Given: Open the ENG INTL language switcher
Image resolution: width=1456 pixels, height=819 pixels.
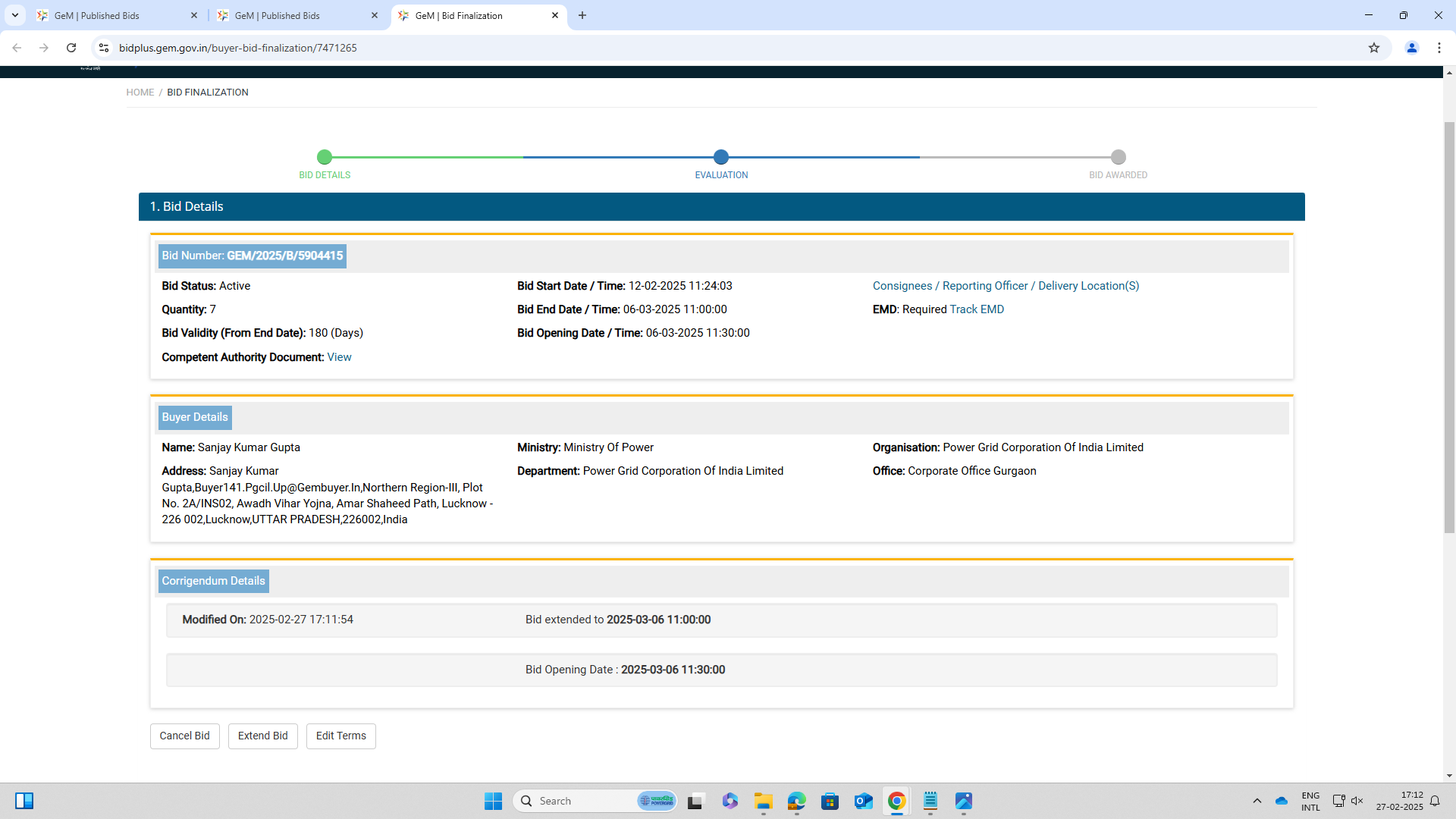Looking at the screenshot, I should [1310, 802].
